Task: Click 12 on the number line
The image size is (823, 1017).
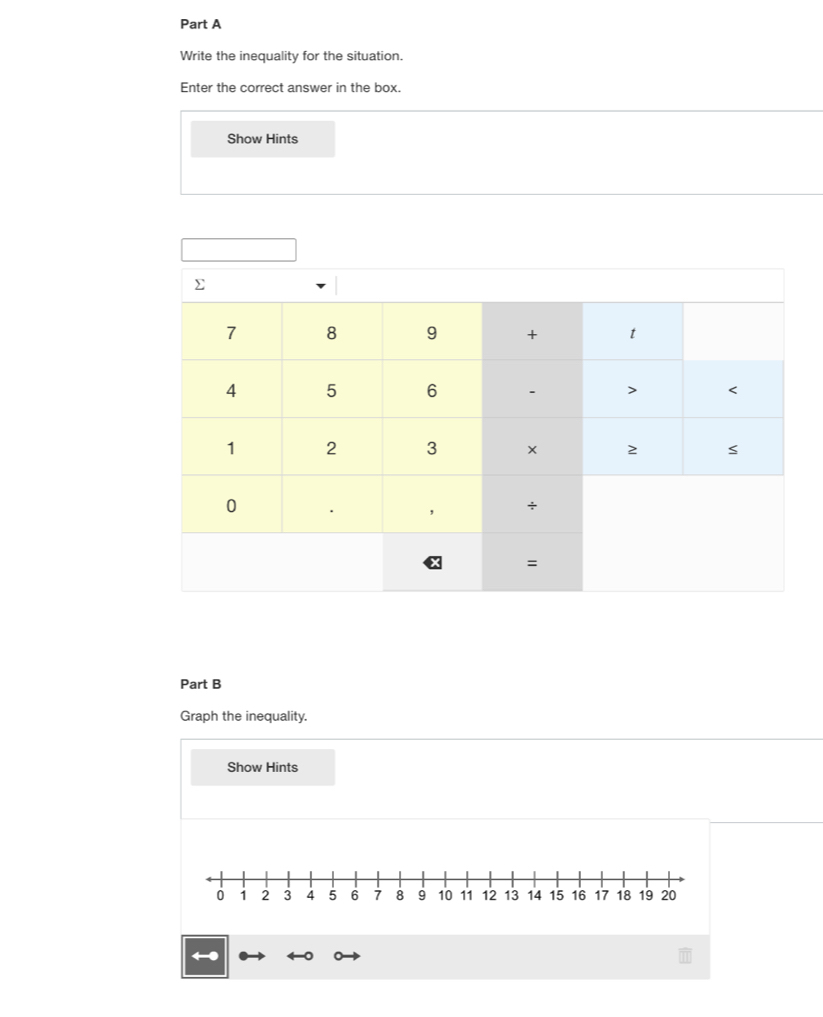Action: [489, 880]
